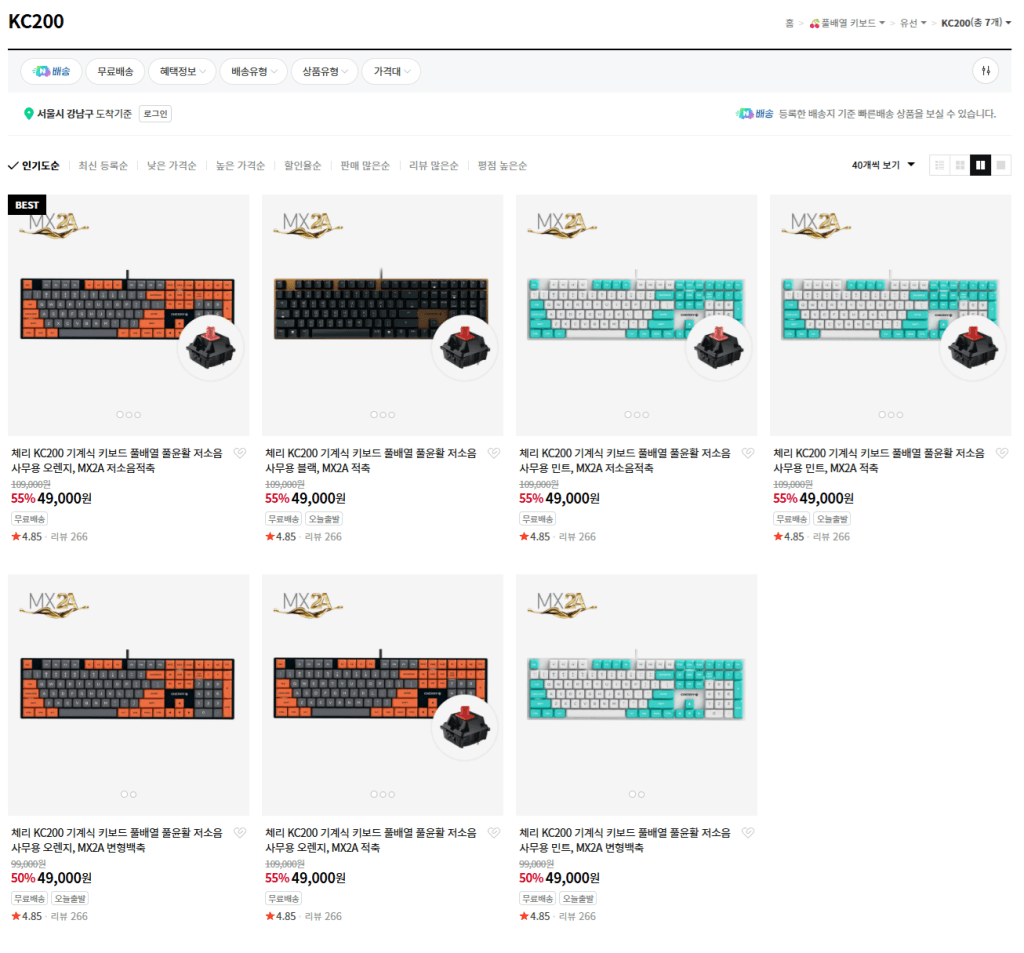Viewport: 1024px width, 953px height.
Task: Open the 풀배열 키보드 breadcrumb dropdown
Action: point(852,23)
